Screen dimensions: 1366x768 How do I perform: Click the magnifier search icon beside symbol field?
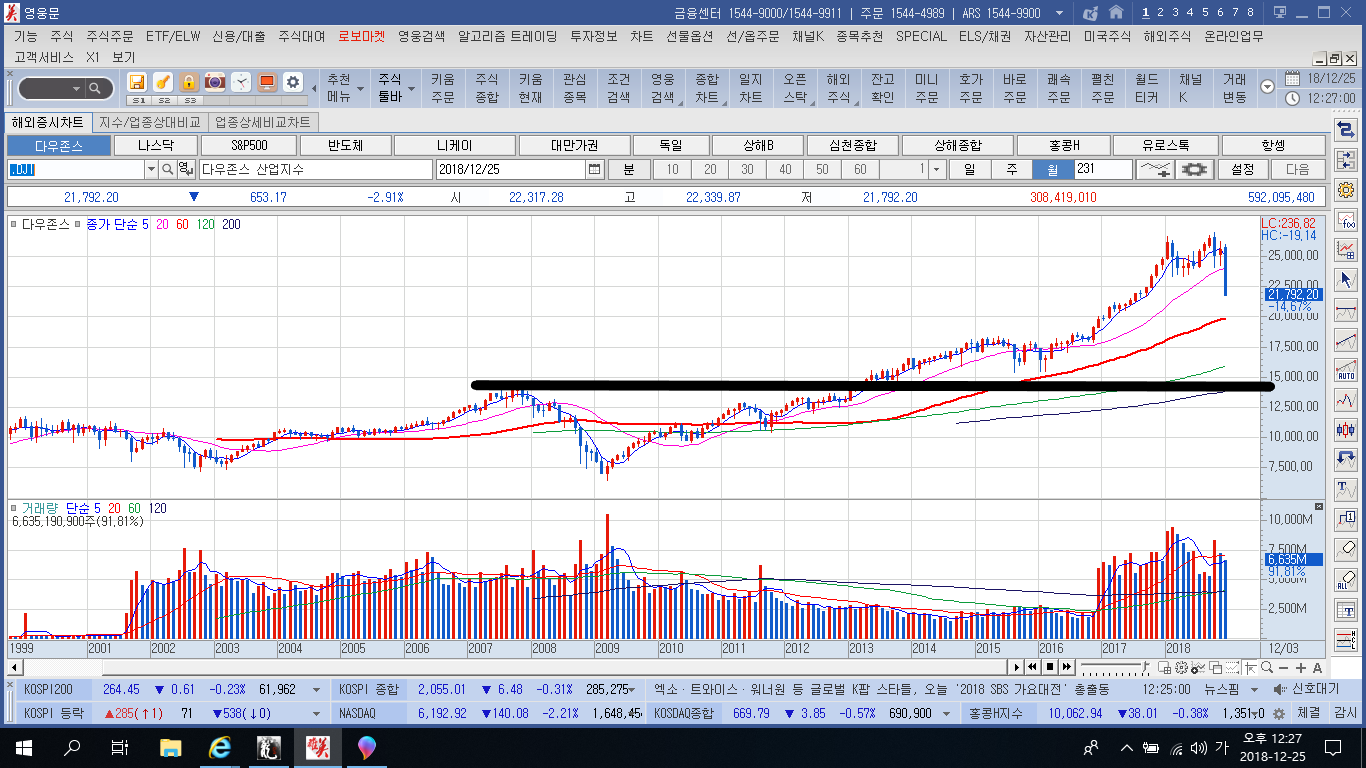[x=167, y=169]
